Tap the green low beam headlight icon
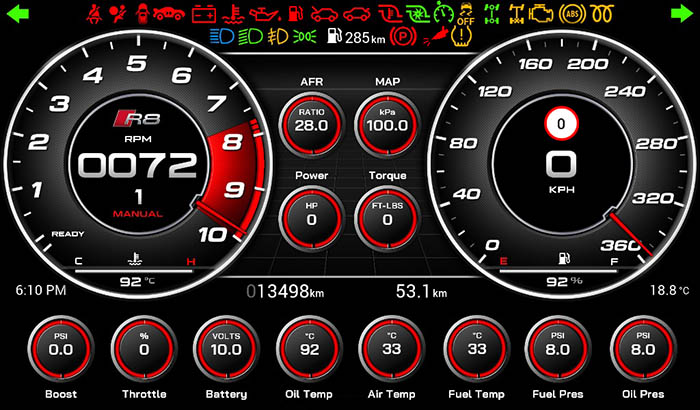The height and width of the screenshot is (410, 700). pos(250,37)
